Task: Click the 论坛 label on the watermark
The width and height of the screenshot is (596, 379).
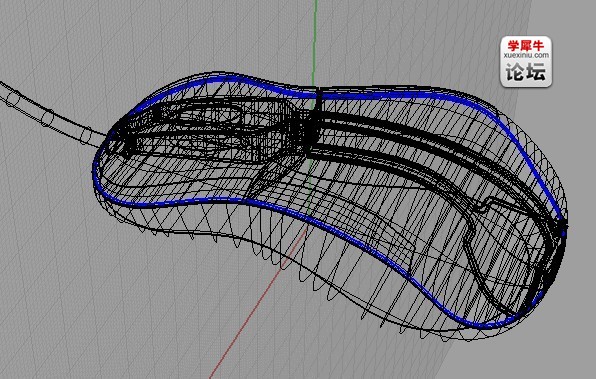Action: click(x=526, y=71)
